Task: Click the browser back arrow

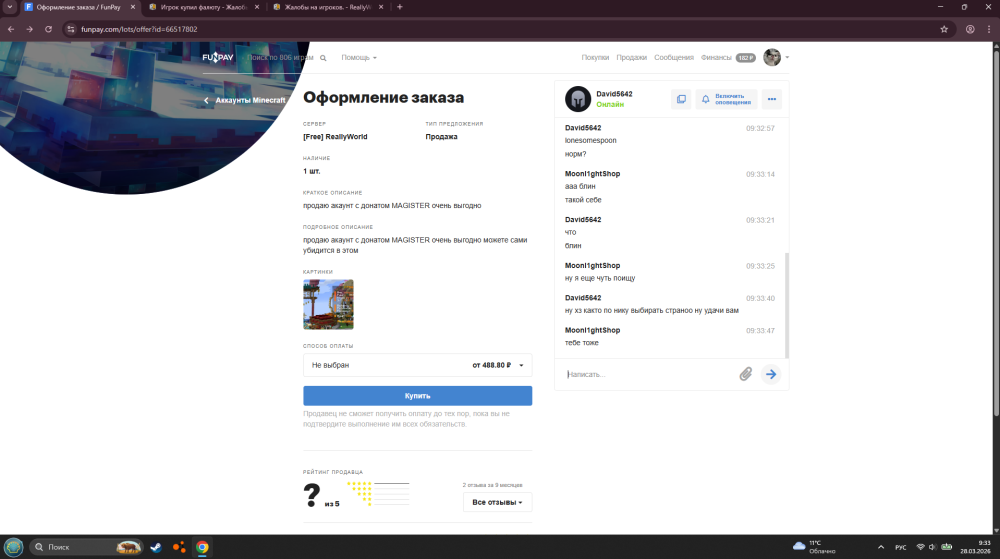Action: (11, 29)
